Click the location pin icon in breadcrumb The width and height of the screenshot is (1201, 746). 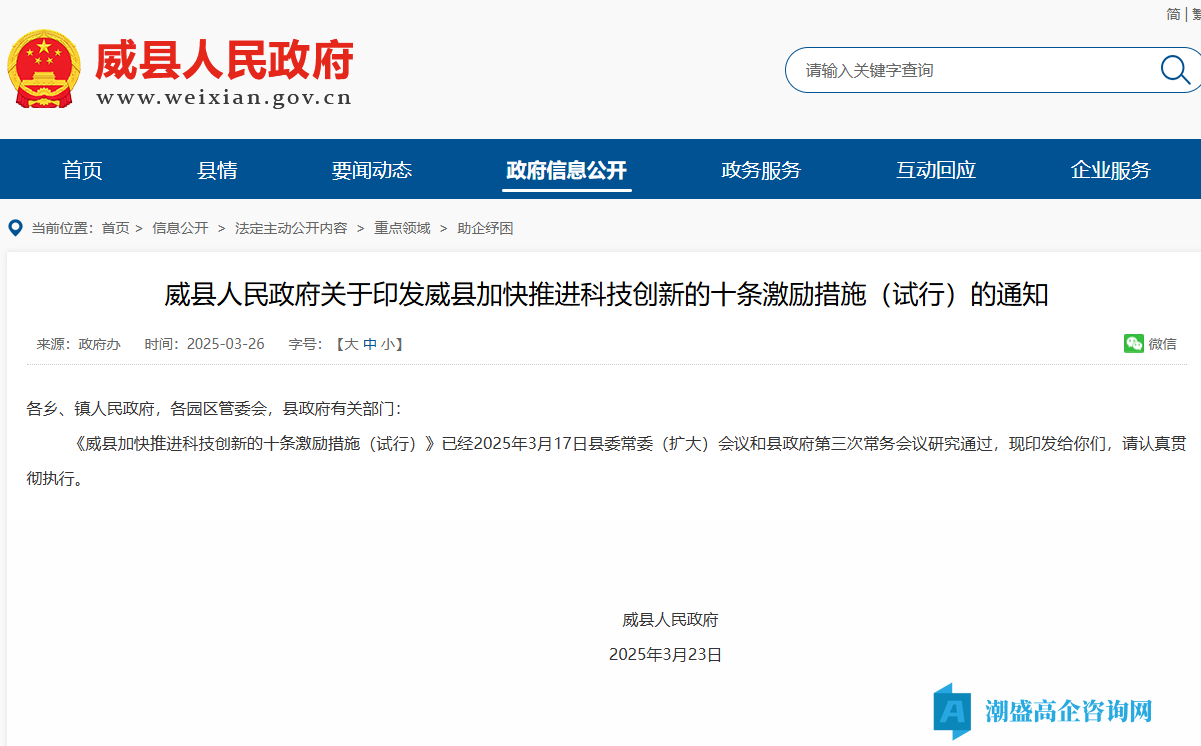point(15,228)
